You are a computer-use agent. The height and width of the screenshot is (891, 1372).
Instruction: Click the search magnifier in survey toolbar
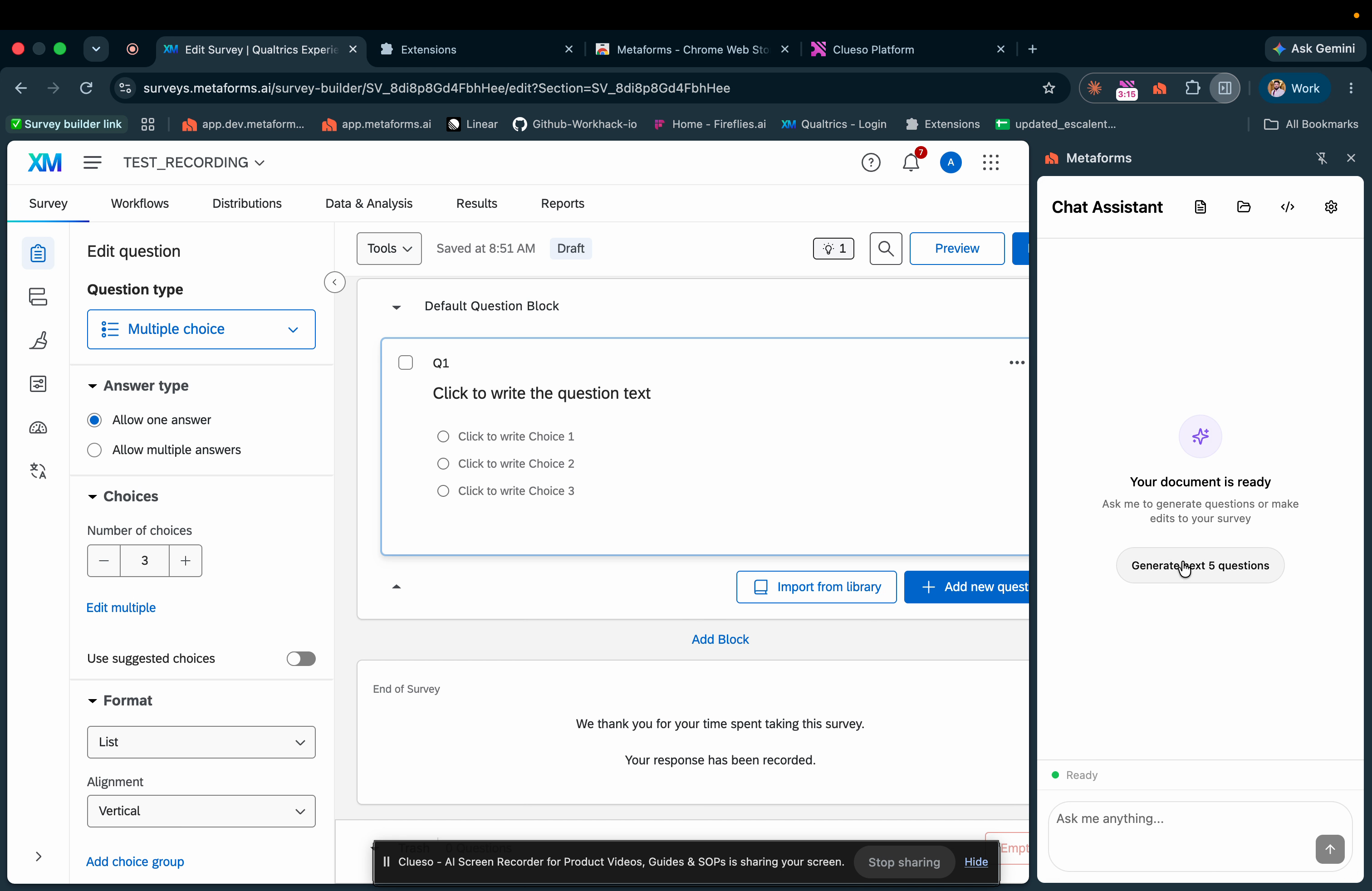(x=886, y=249)
